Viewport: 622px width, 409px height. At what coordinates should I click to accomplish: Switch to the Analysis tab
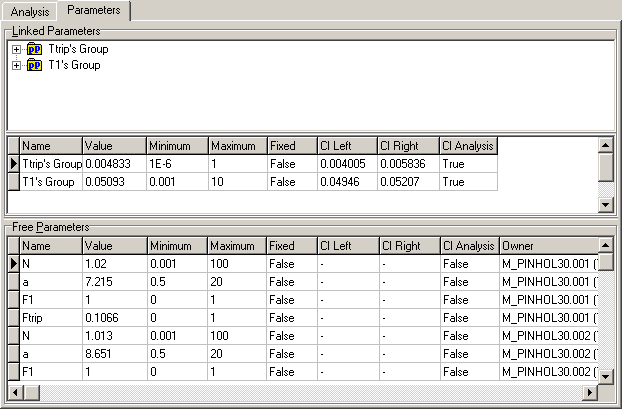[x=29, y=12]
